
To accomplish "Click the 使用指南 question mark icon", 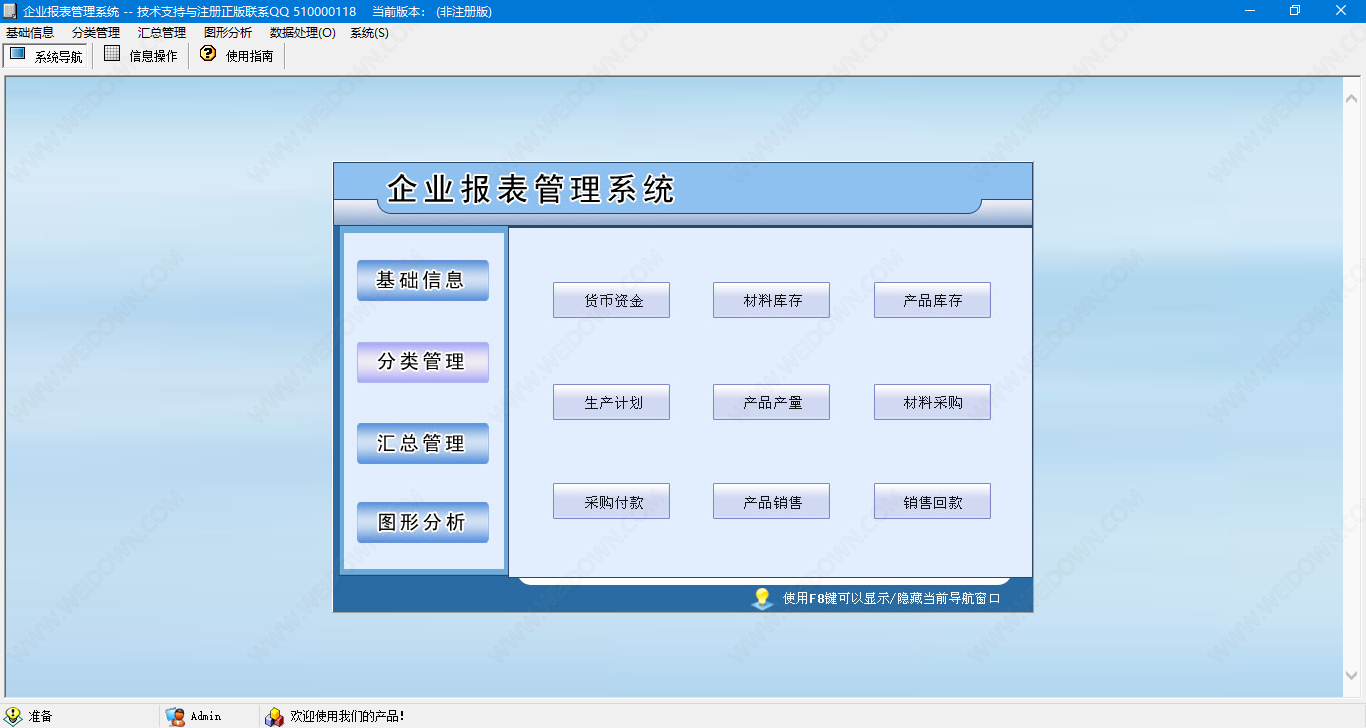I will tap(208, 54).
